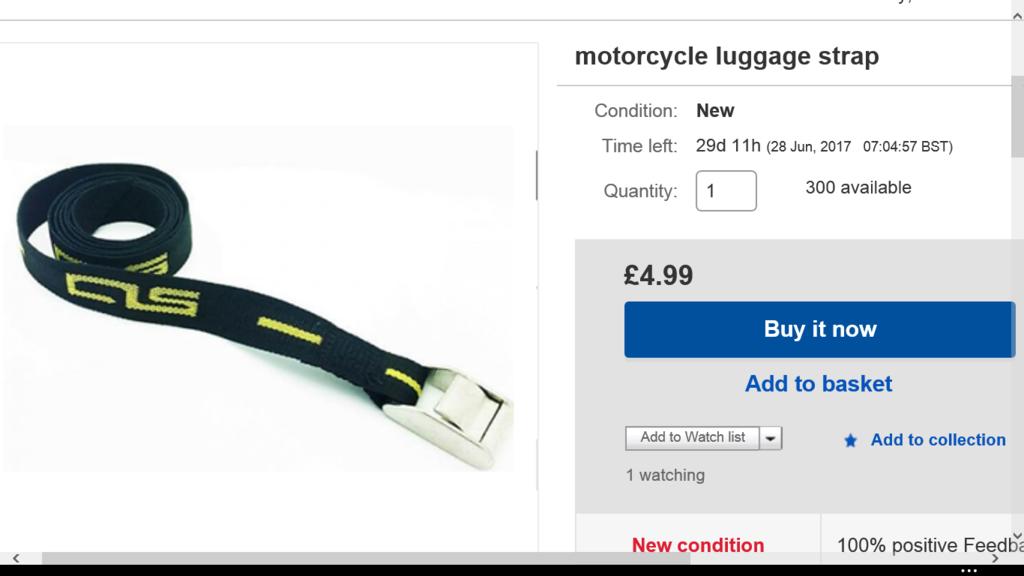Expand the Watch list dropdown arrow
The image size is (1024, 576).
[771, 438]
